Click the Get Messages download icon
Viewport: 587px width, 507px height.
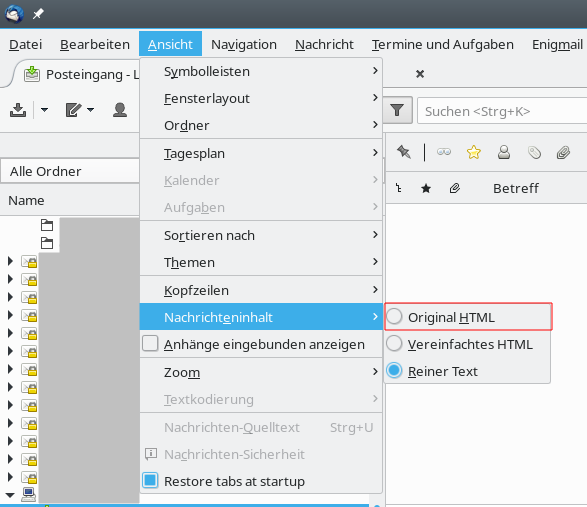18,110
